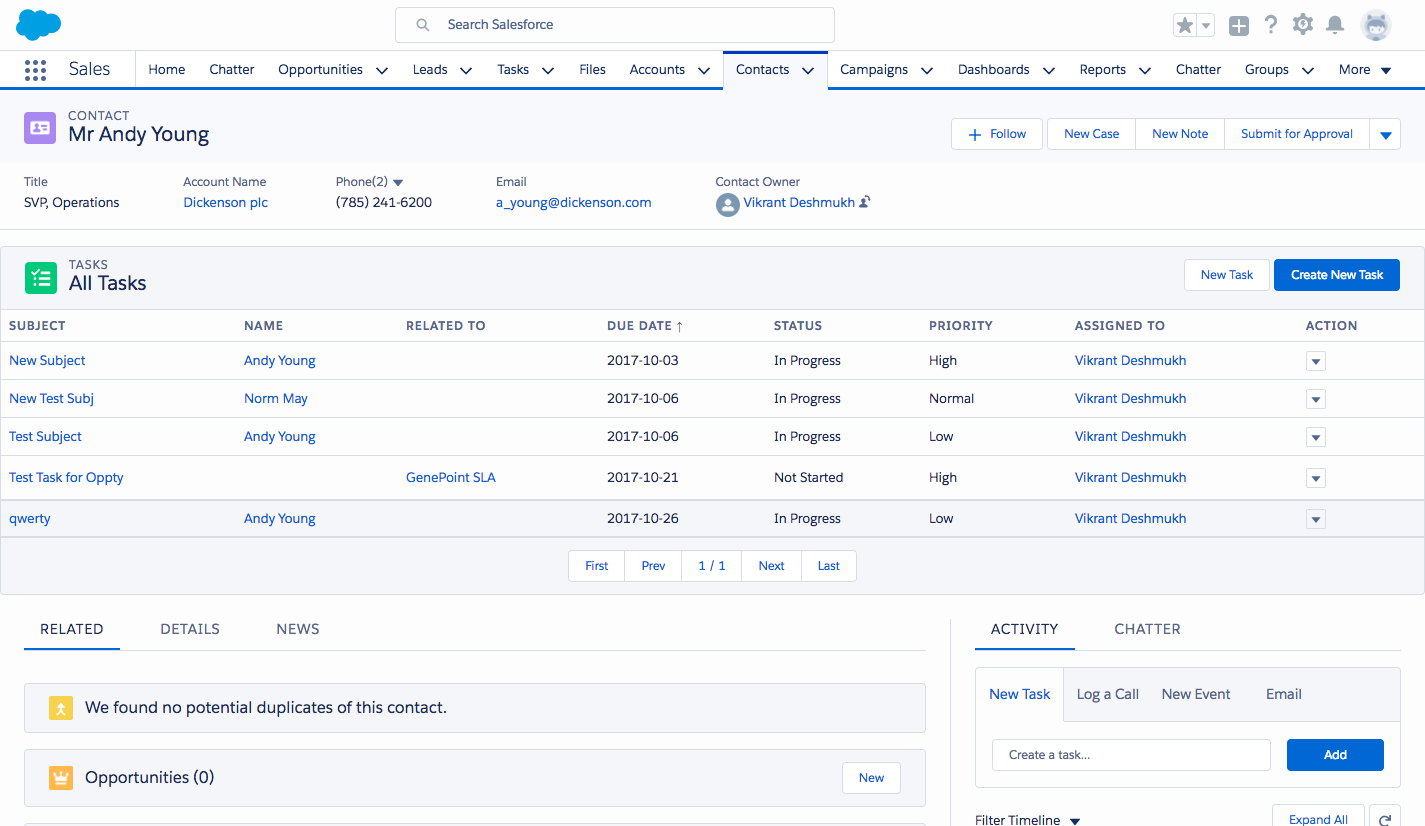Open the Dashboards tab
Viewport: 1425px width, 826px height.
tap(993, 70)
